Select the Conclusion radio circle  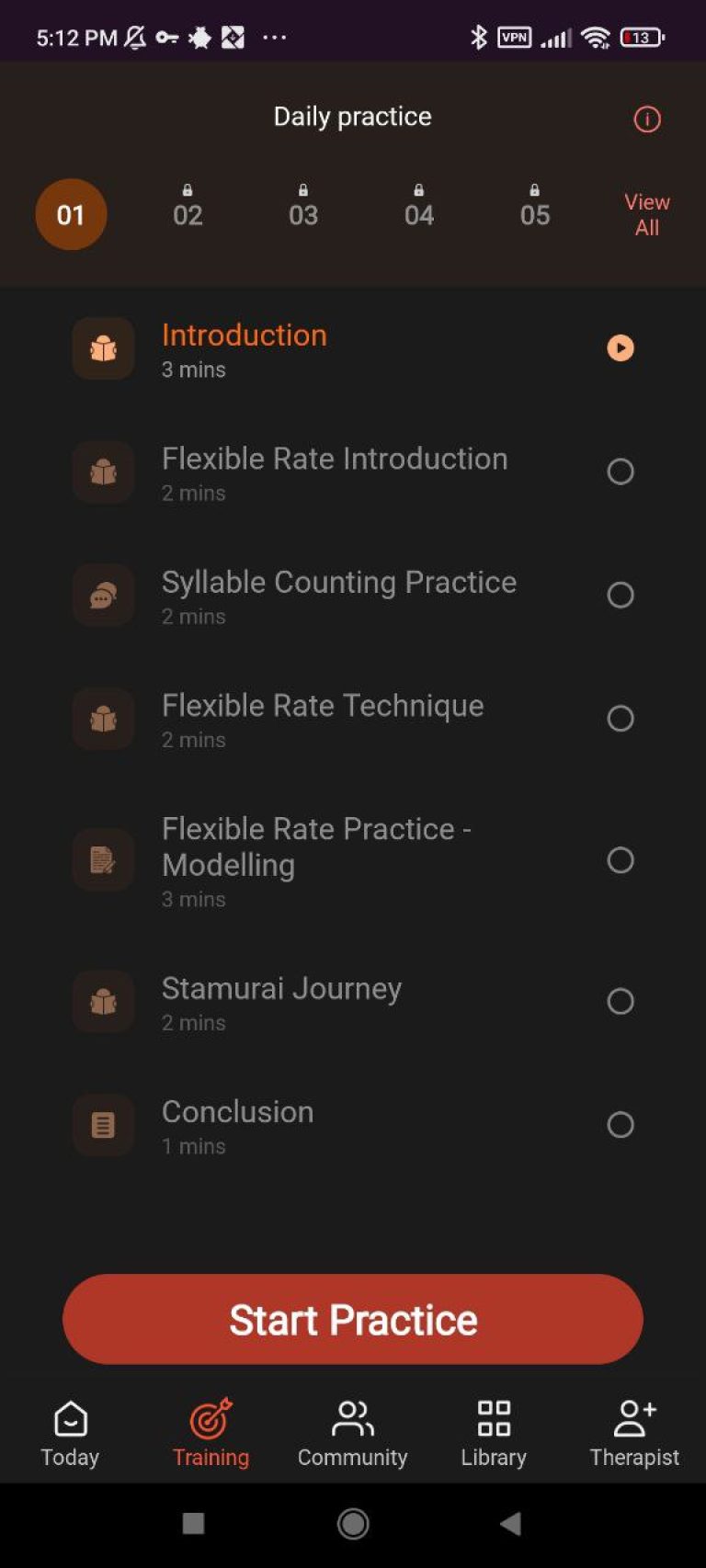click(621, 1124)
